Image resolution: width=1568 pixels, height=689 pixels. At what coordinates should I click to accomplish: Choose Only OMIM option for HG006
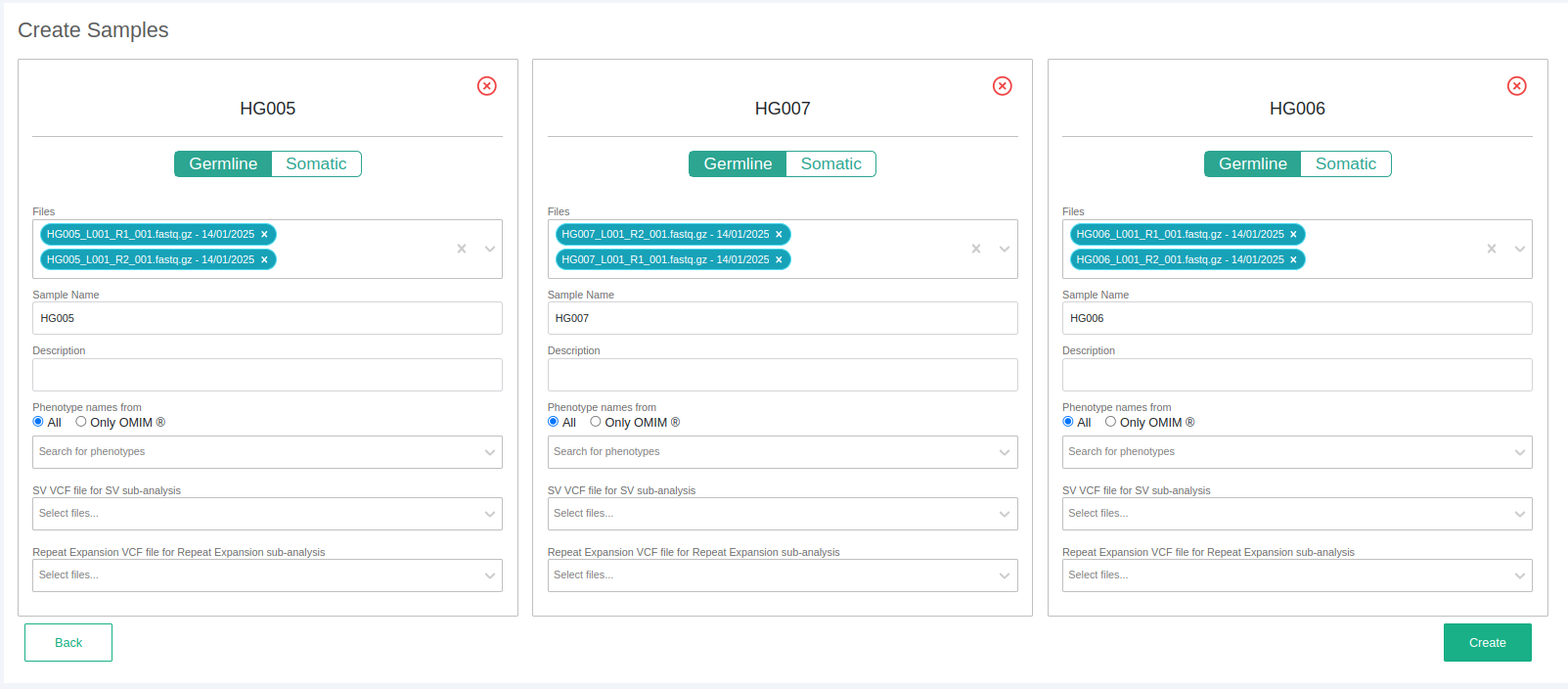coord(1110,422)
